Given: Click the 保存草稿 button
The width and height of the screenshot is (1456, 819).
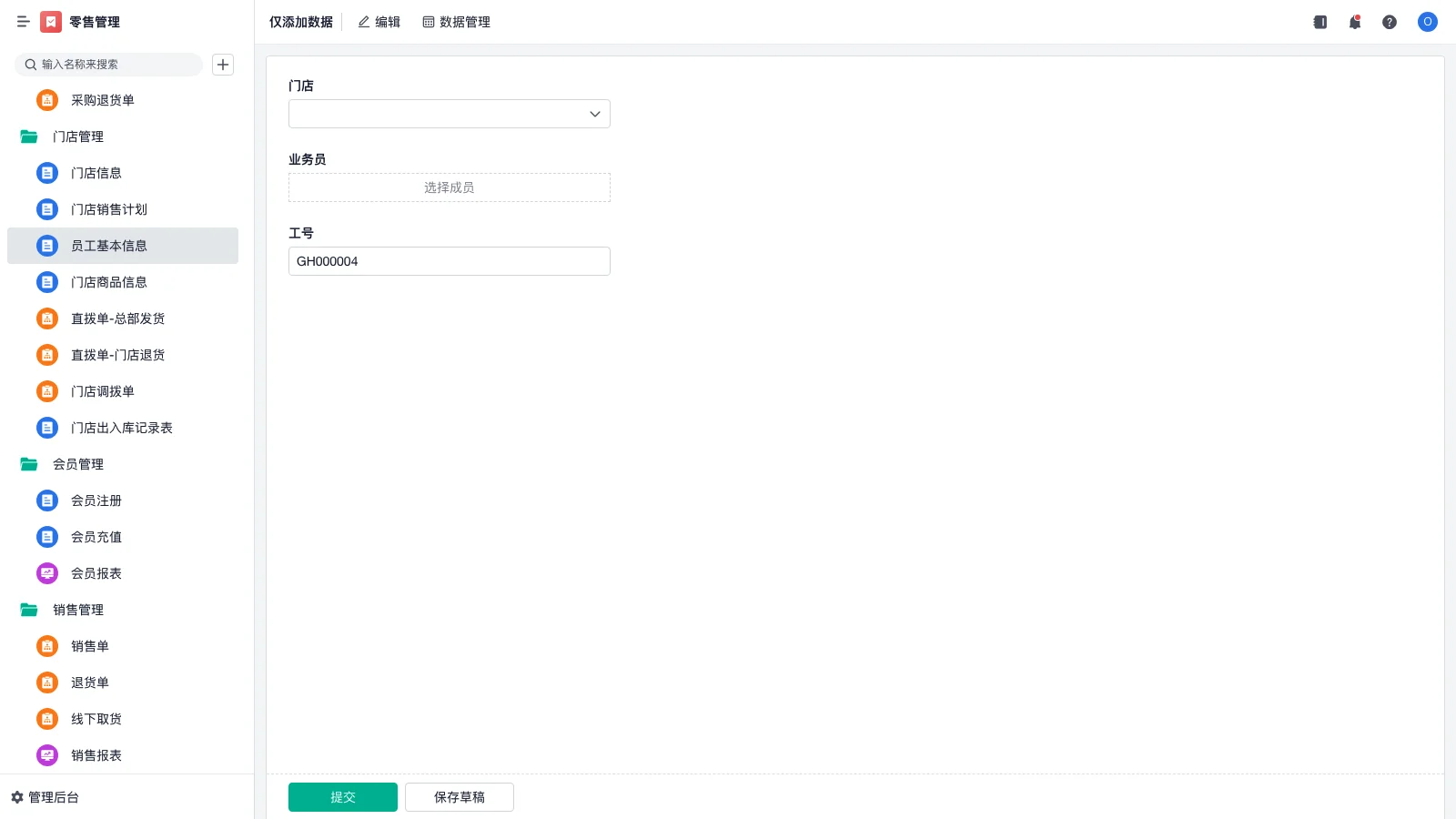Looking at the screenshot, I should click(459, 797).
